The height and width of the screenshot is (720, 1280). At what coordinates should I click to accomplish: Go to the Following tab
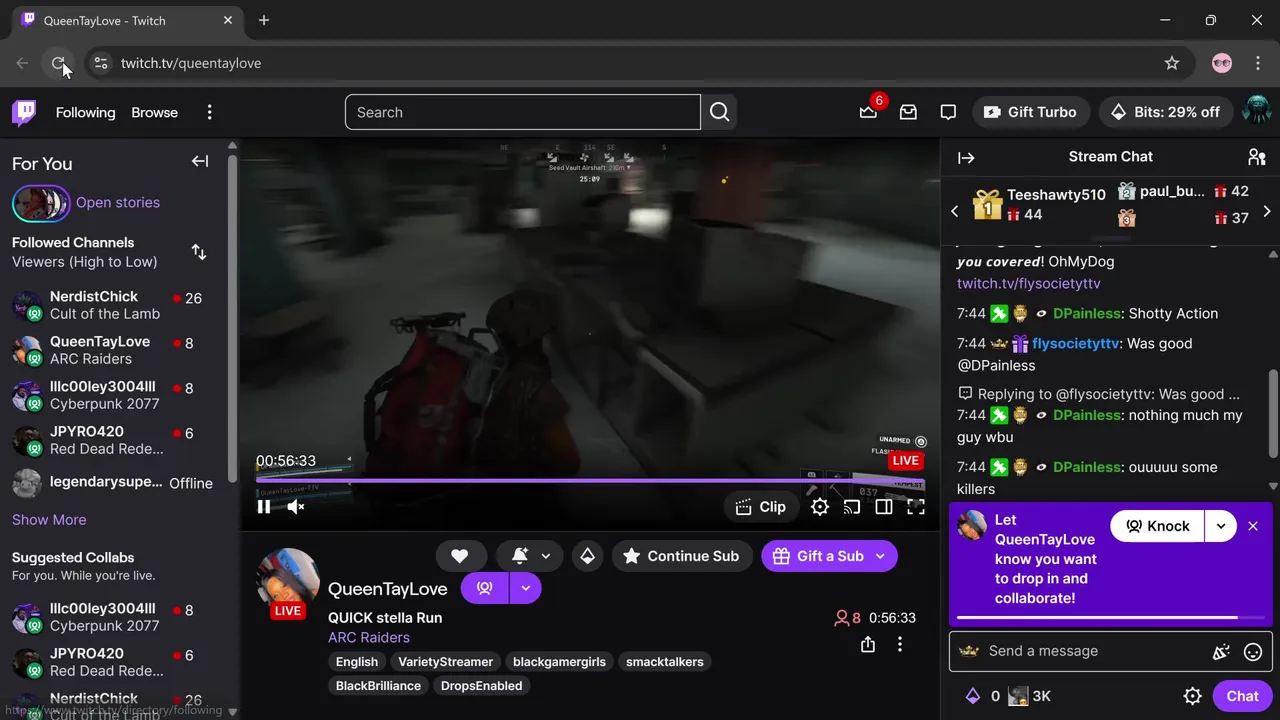[x=85, y=112]
